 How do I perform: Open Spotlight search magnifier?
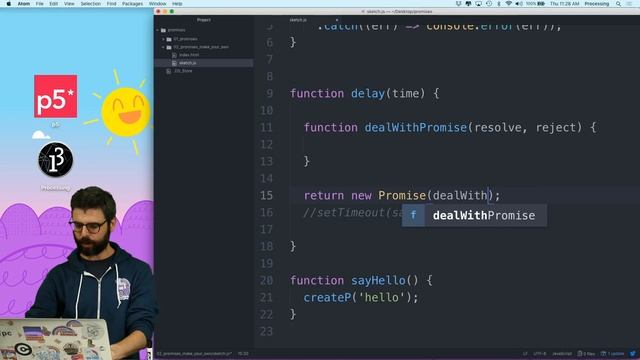(x=619, y=4)
